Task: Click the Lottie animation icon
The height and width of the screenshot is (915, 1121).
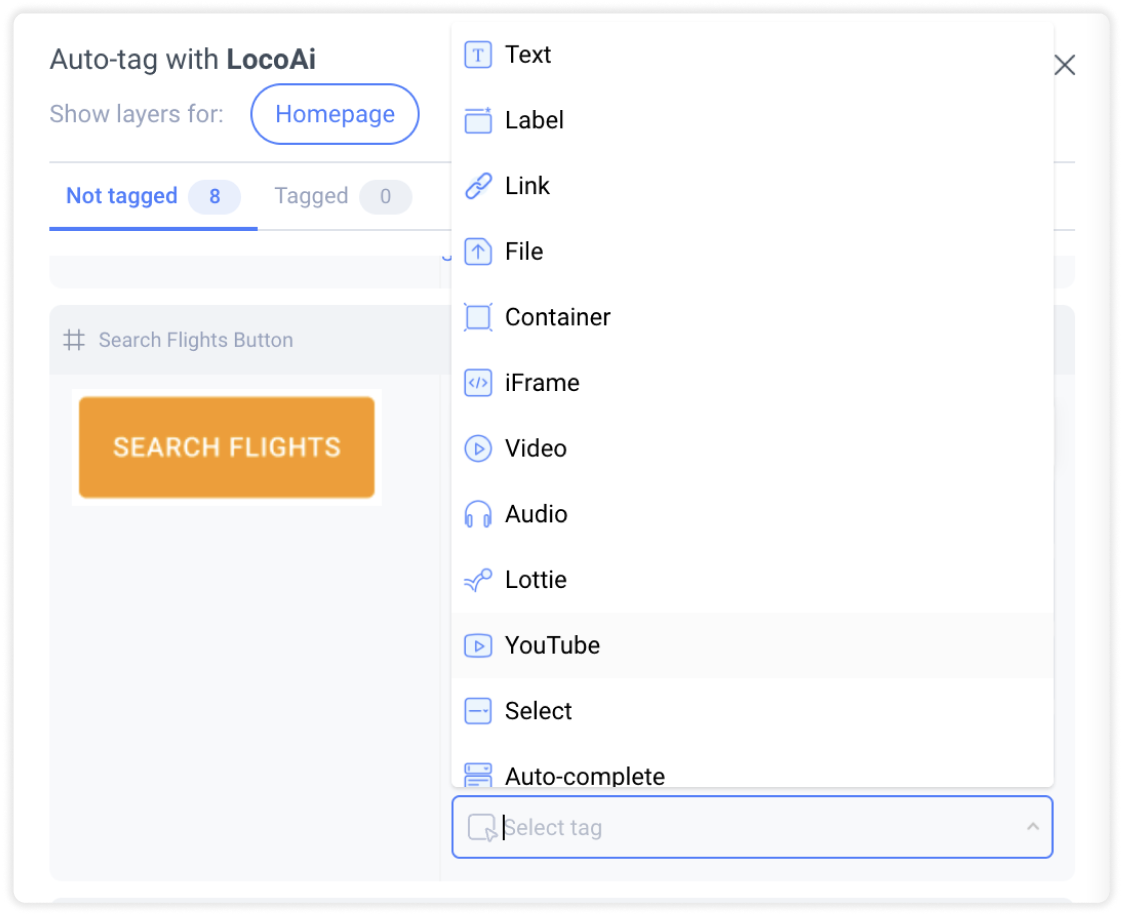Action: [x=478, y=580]
